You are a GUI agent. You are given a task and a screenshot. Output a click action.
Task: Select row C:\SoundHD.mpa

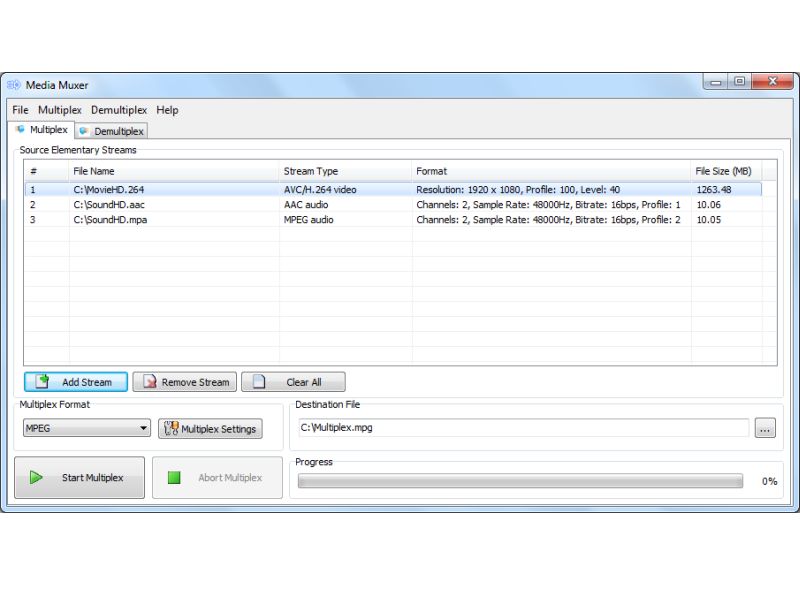393,219
